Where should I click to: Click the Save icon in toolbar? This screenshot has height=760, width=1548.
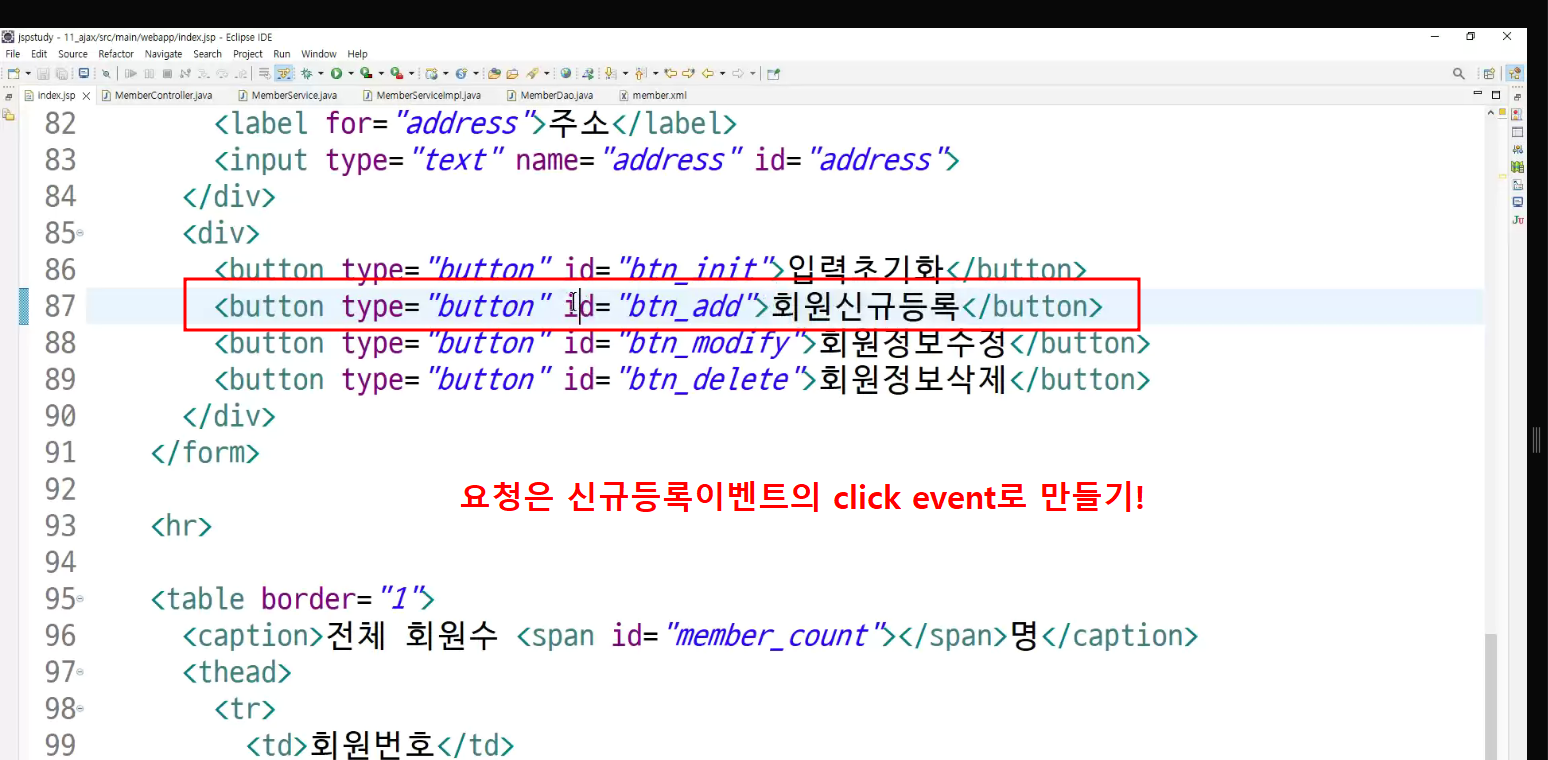click(43, 73)
